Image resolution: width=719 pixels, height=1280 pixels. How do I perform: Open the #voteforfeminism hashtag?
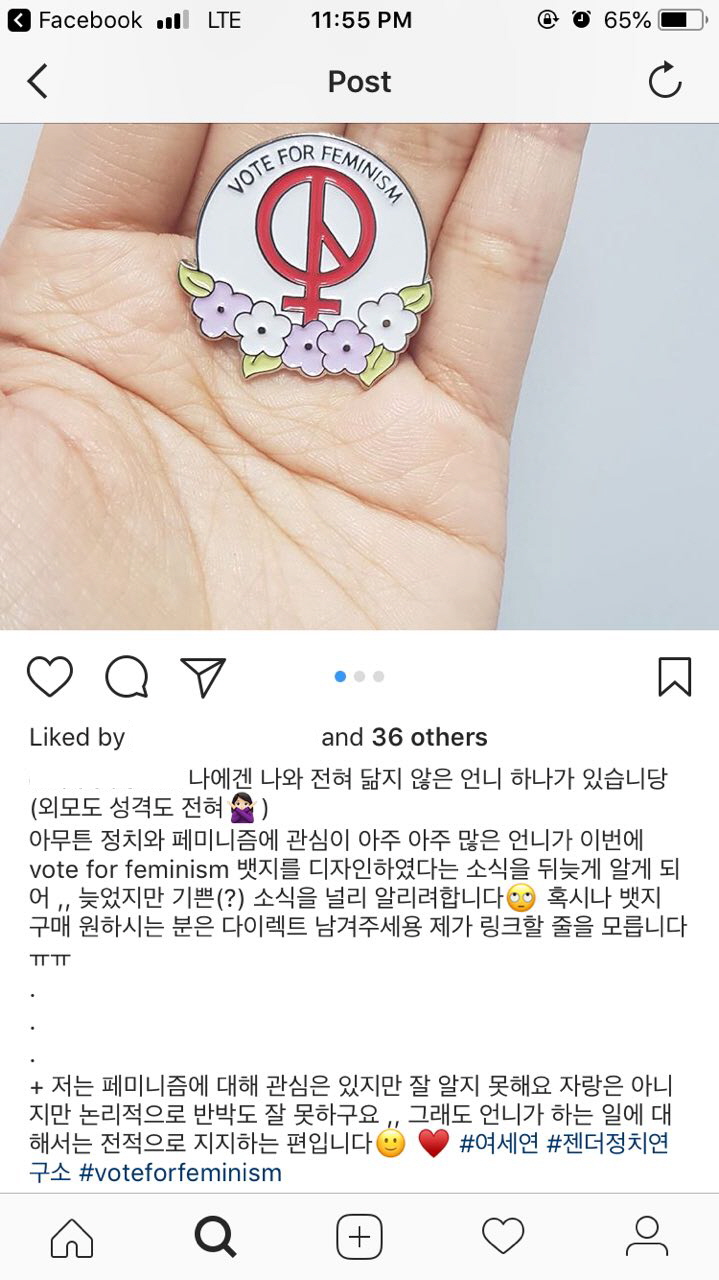pyautogui.click(x=180, y=1172)
